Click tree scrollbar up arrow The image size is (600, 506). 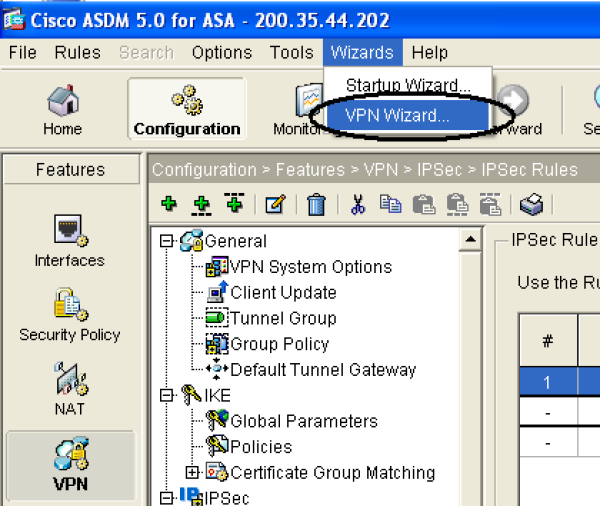(x=471, y=240)
